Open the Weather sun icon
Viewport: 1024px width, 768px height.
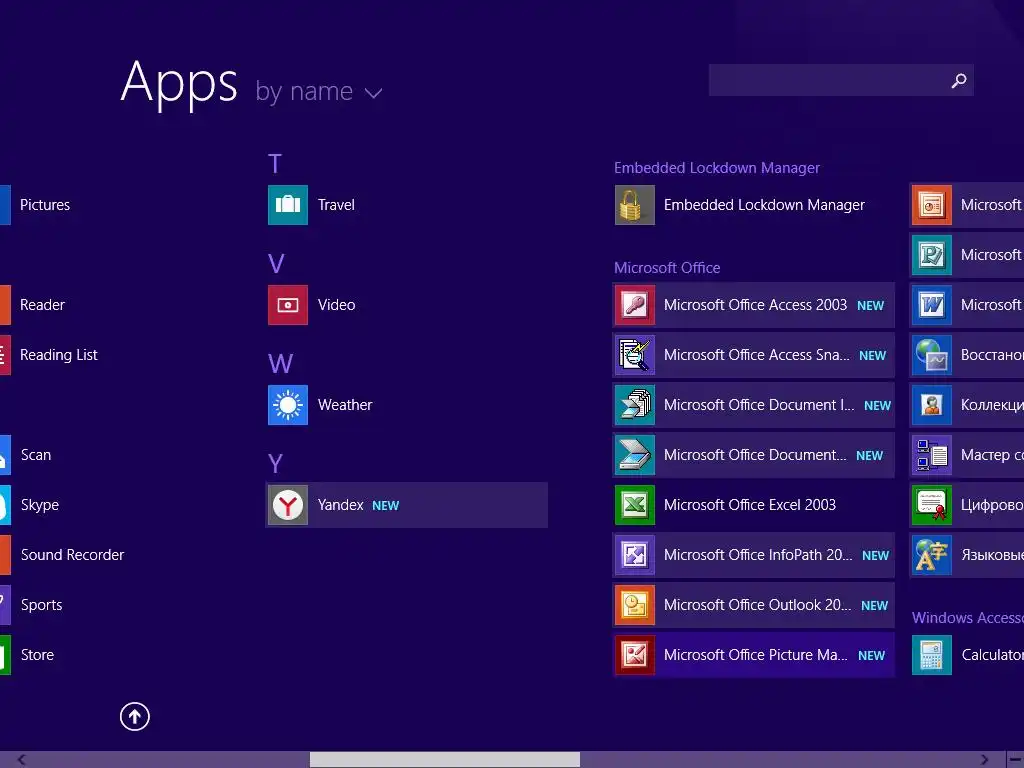pos(287,405)
